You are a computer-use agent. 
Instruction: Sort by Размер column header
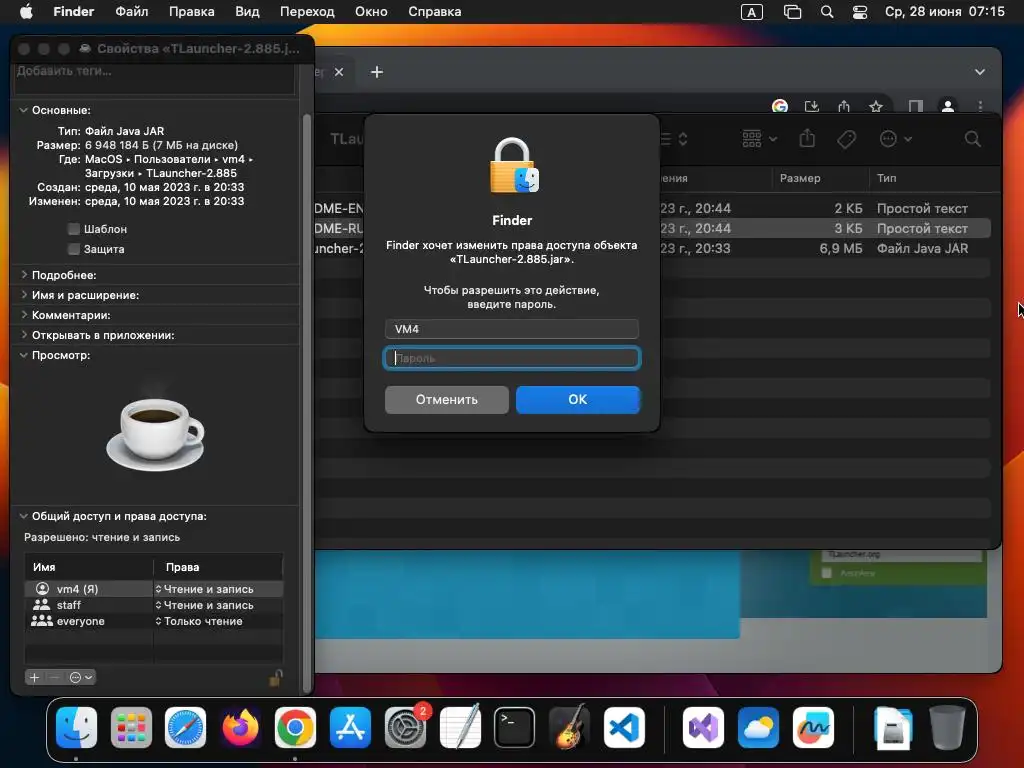pos(799,178)
